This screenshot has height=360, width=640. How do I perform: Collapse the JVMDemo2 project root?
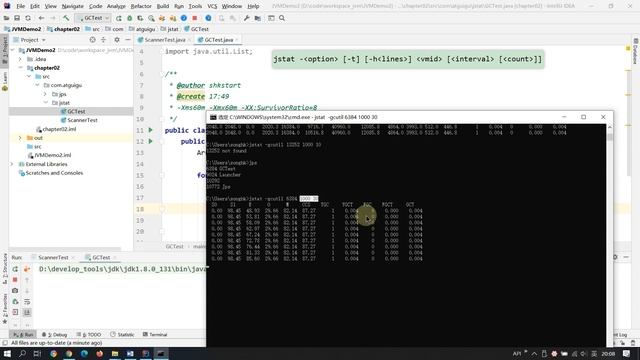13,50
